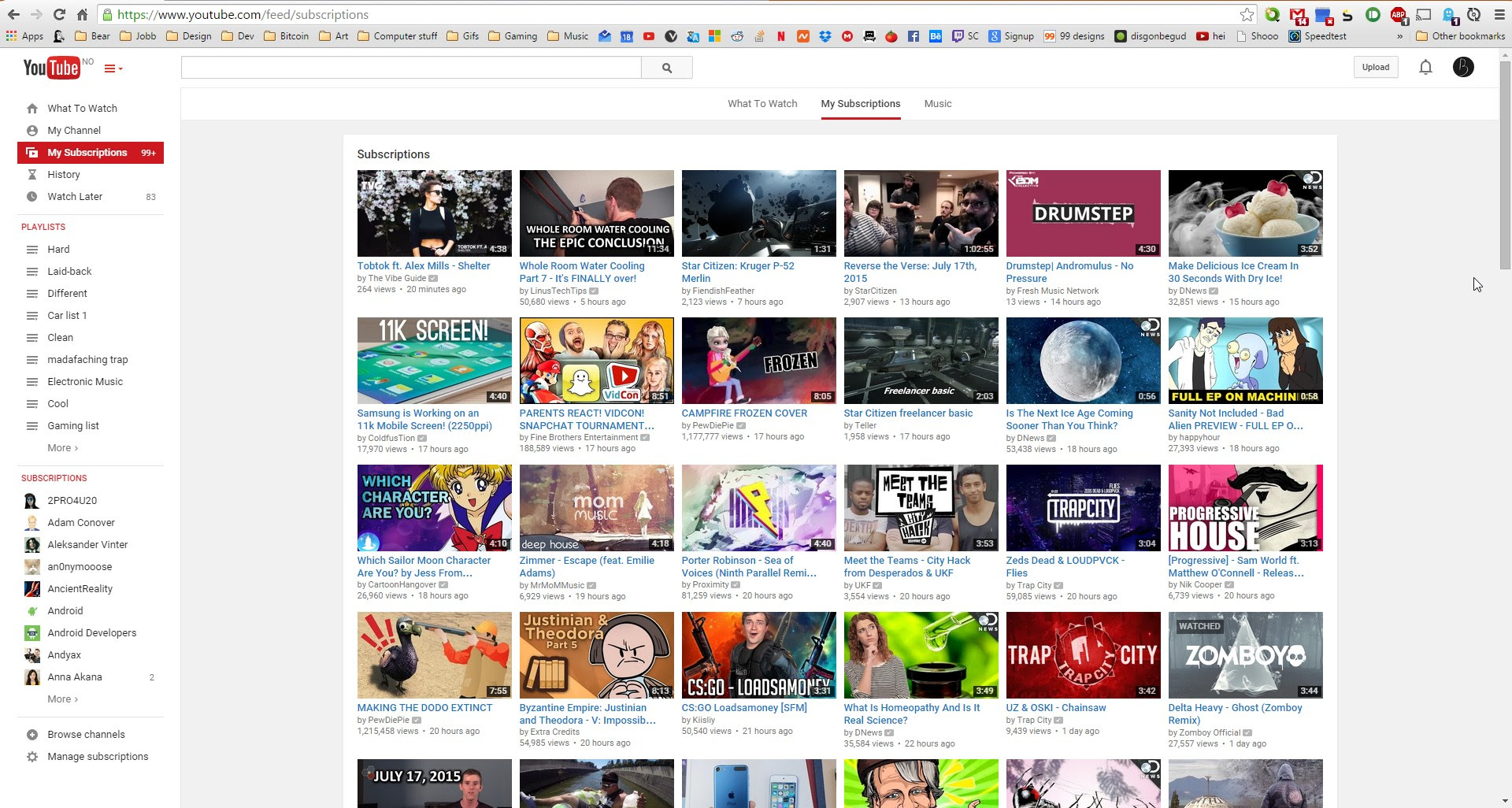
Task: Open the Speedtest bookmark
Action: (1317, 36)
